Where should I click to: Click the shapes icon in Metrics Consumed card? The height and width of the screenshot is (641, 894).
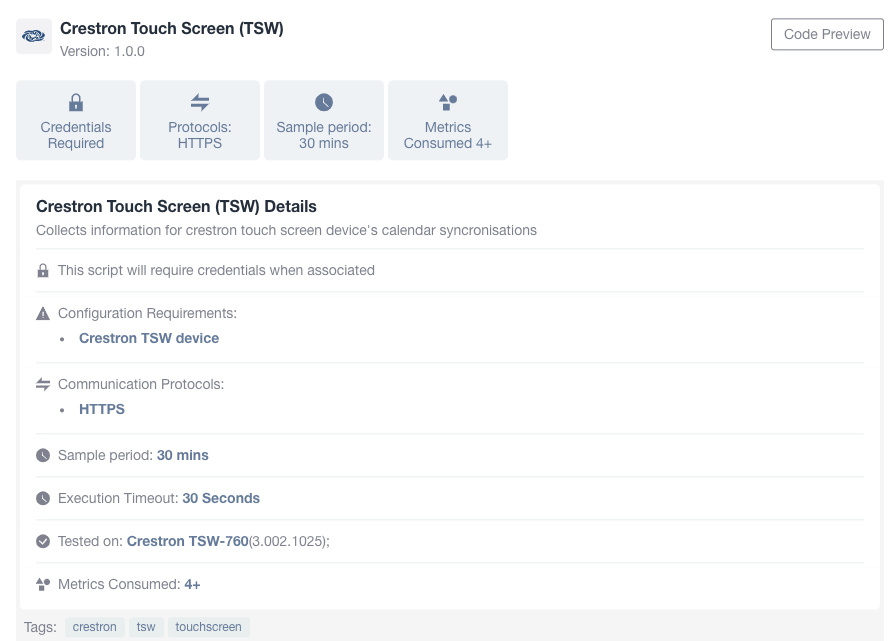pos(448,103)
